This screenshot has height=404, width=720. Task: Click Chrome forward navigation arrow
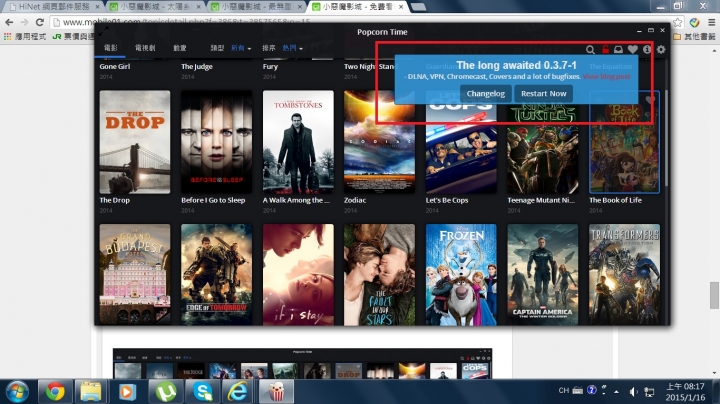[x=24, y=22]
